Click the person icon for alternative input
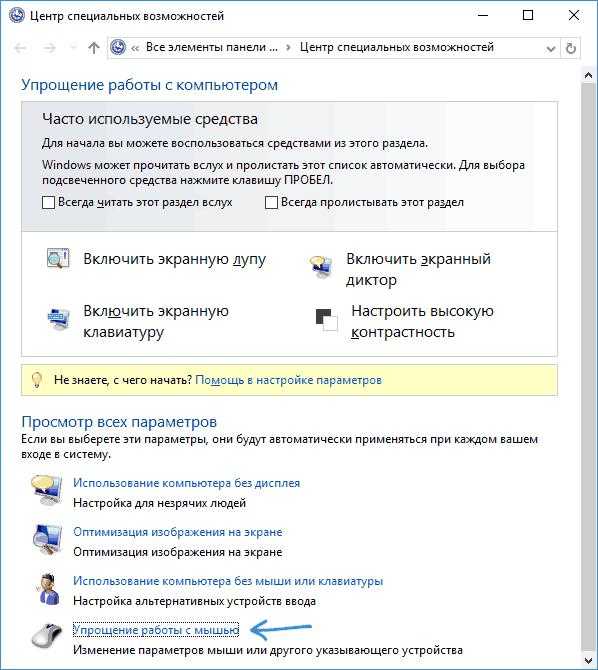 48,589
